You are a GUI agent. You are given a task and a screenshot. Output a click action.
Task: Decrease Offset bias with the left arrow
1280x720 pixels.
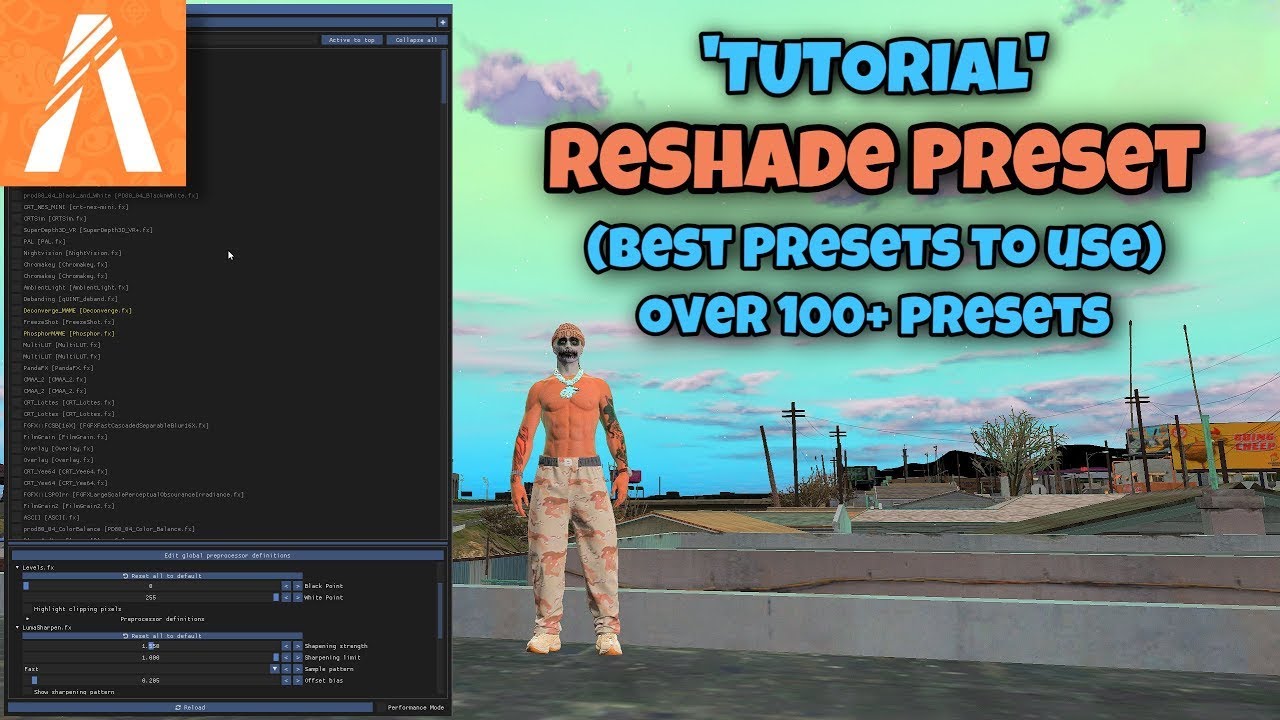click(x=286, y=680)
